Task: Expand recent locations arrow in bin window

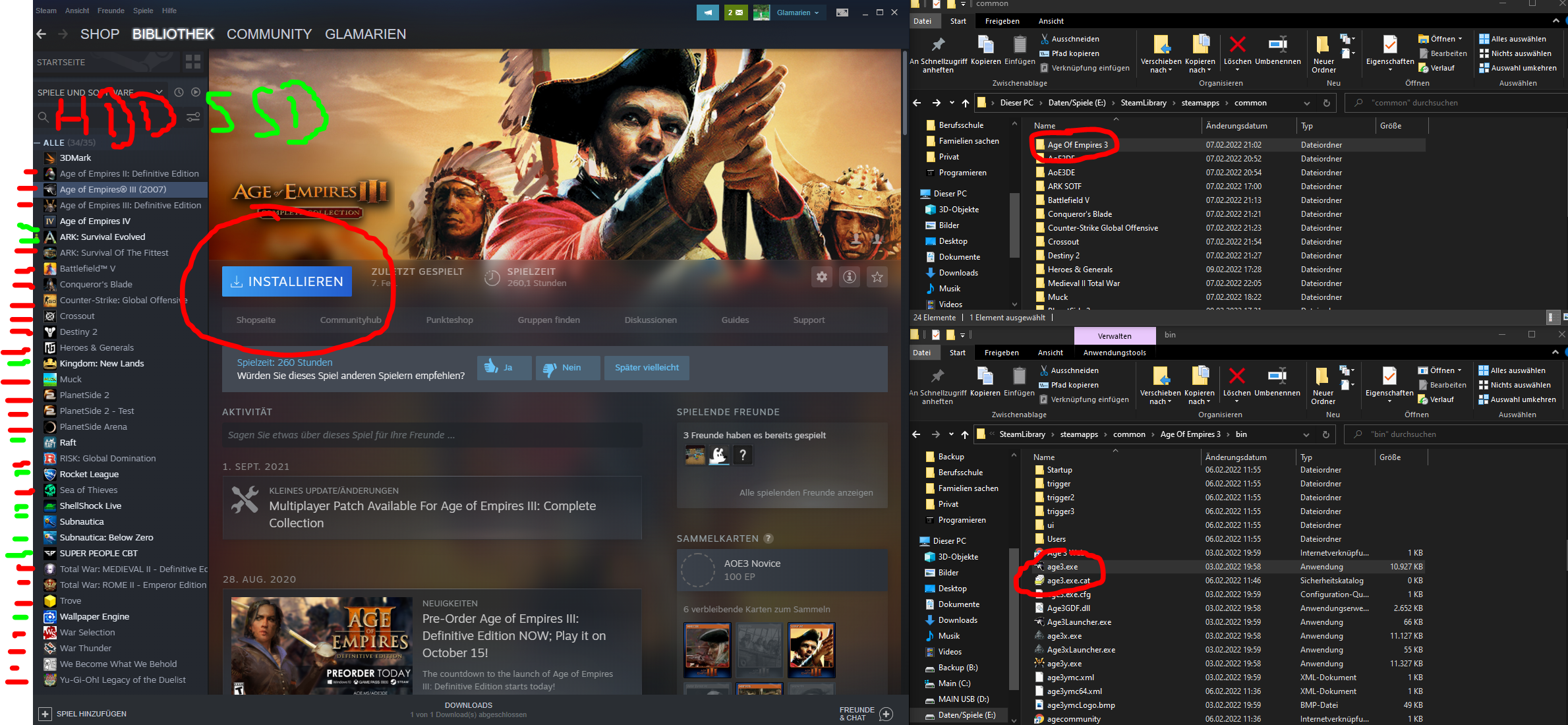Action: [x=951, y=434]
